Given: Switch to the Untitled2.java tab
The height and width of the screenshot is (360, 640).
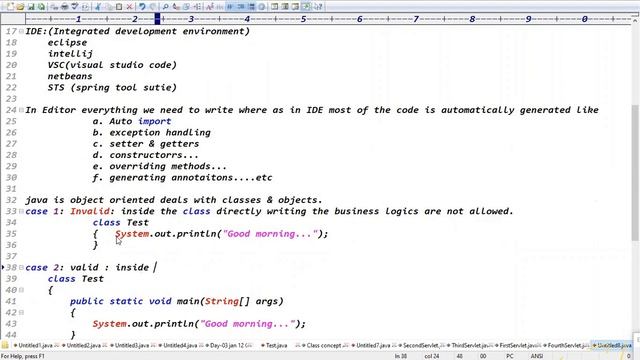Looking at the screenshot, I should click(x=84, y=345).
